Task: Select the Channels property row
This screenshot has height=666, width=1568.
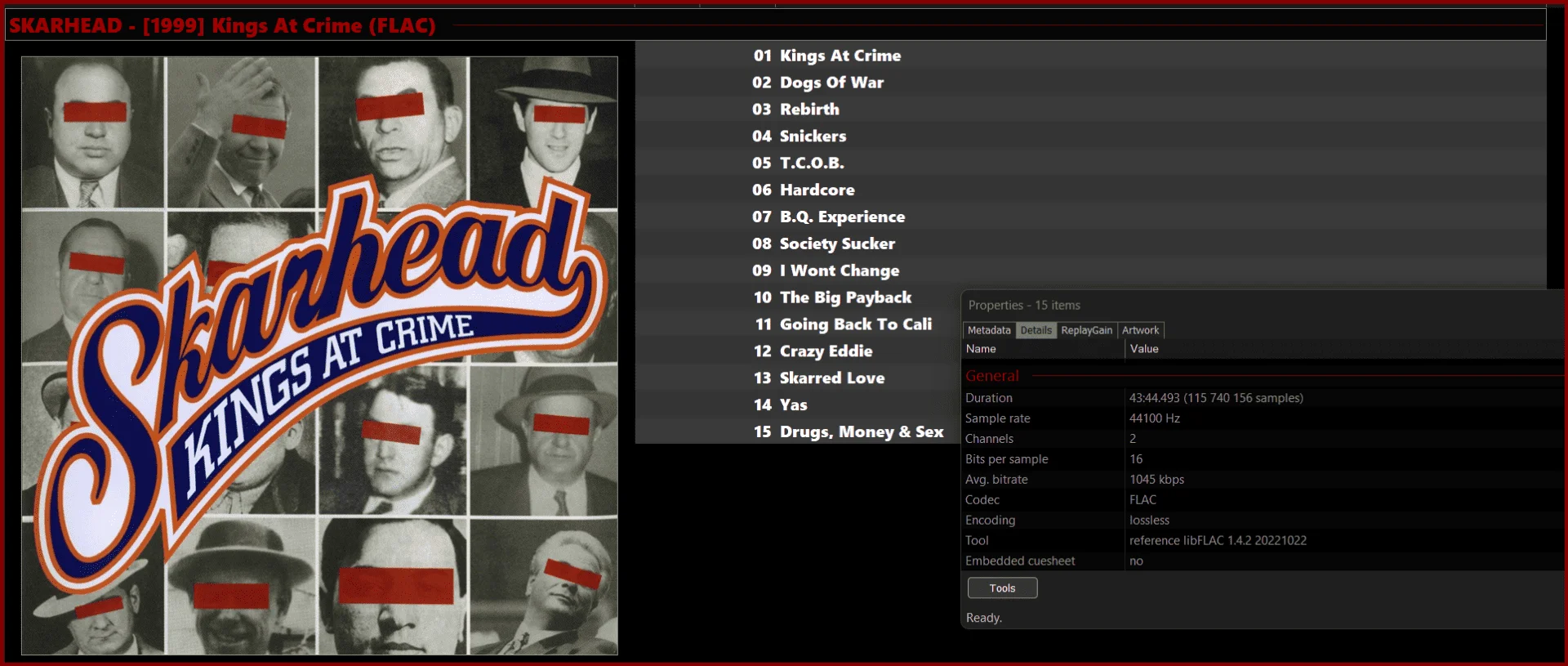Action: click(1263, 439)
